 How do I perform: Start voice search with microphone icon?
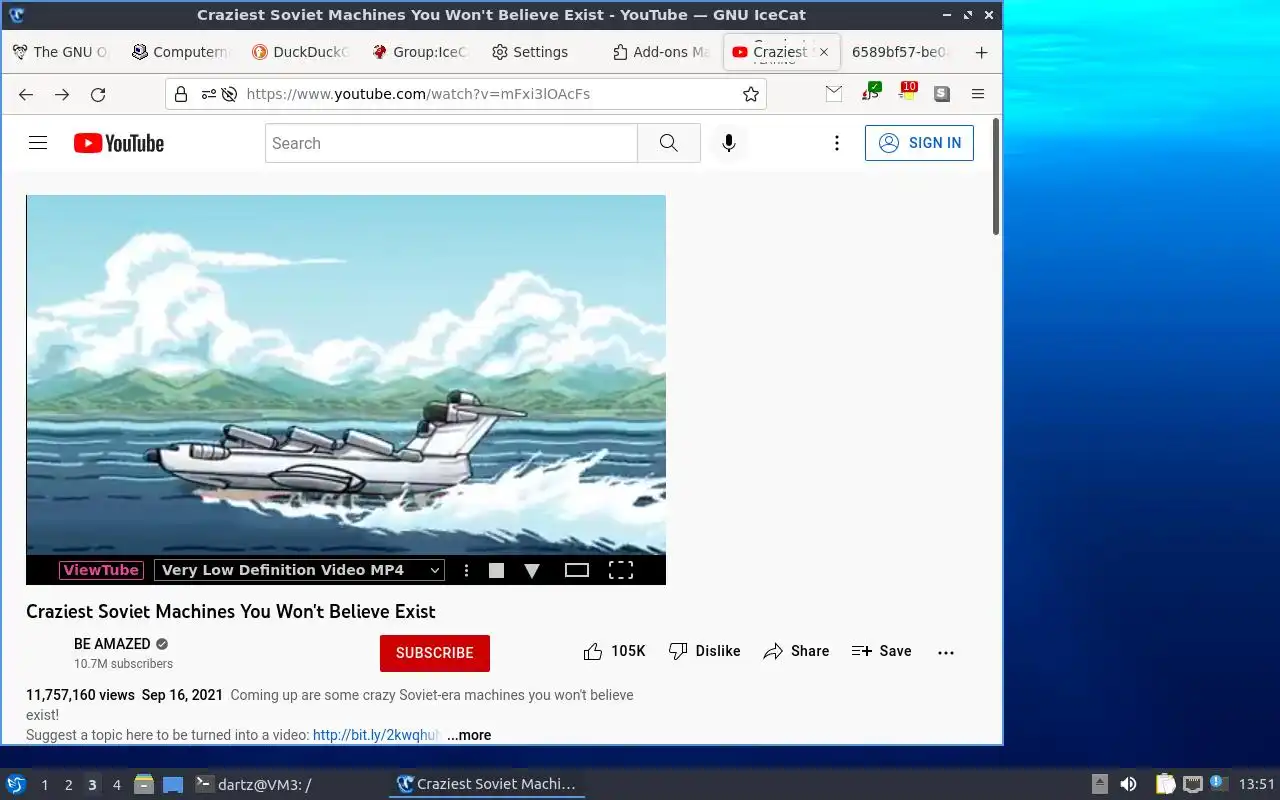(x=729, y=143)
